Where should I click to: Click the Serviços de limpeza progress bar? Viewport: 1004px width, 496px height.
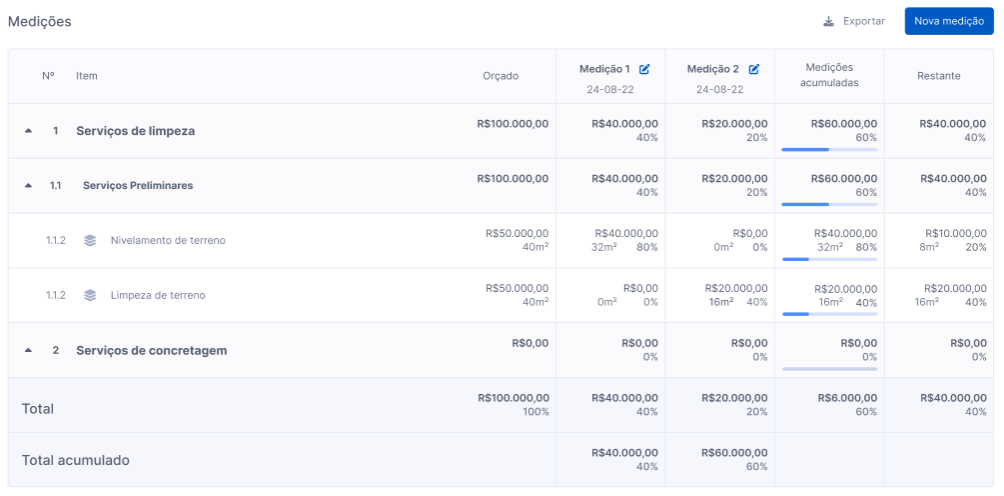(x=829, y=150)
